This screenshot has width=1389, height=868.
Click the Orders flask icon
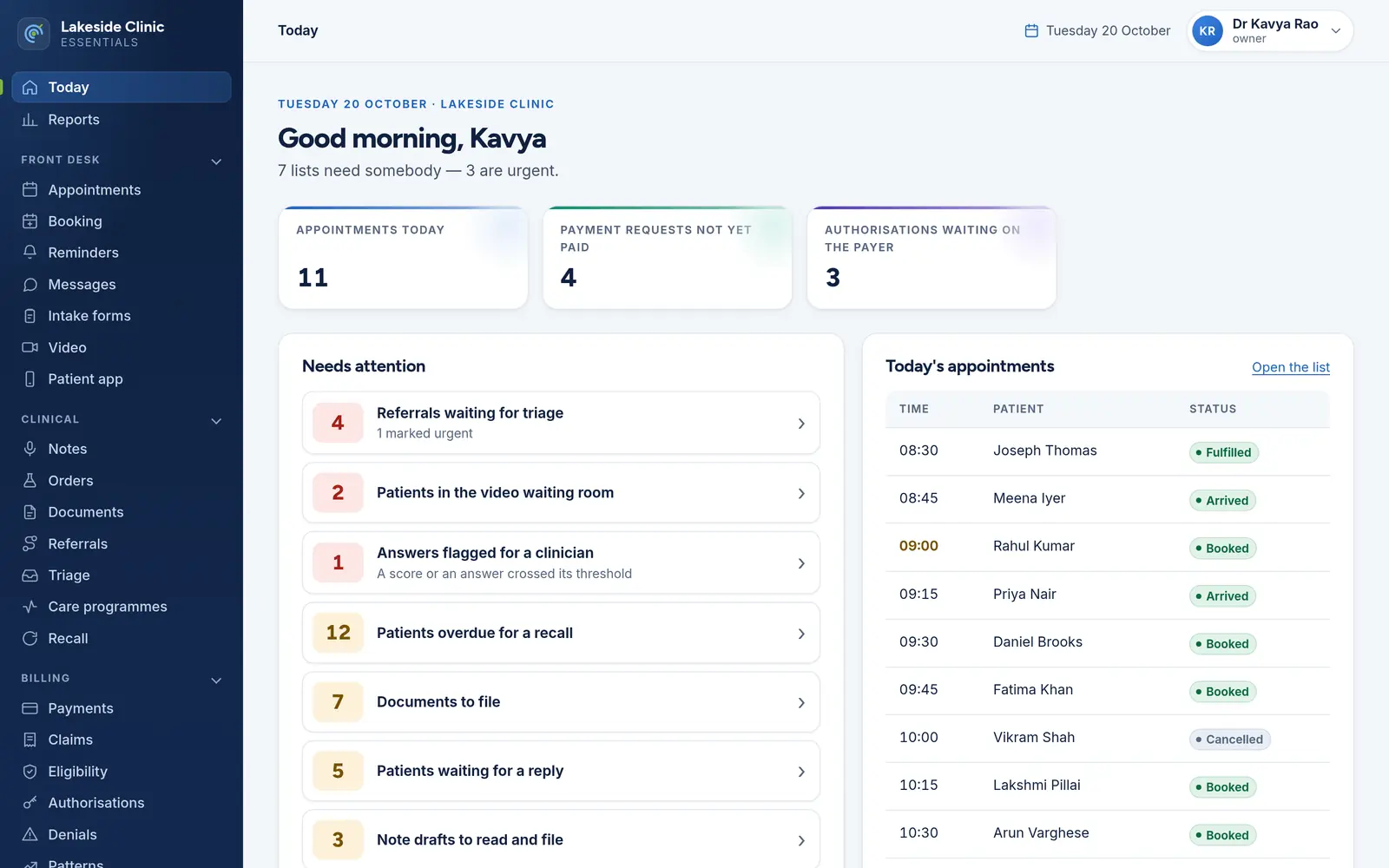point(30,480)
